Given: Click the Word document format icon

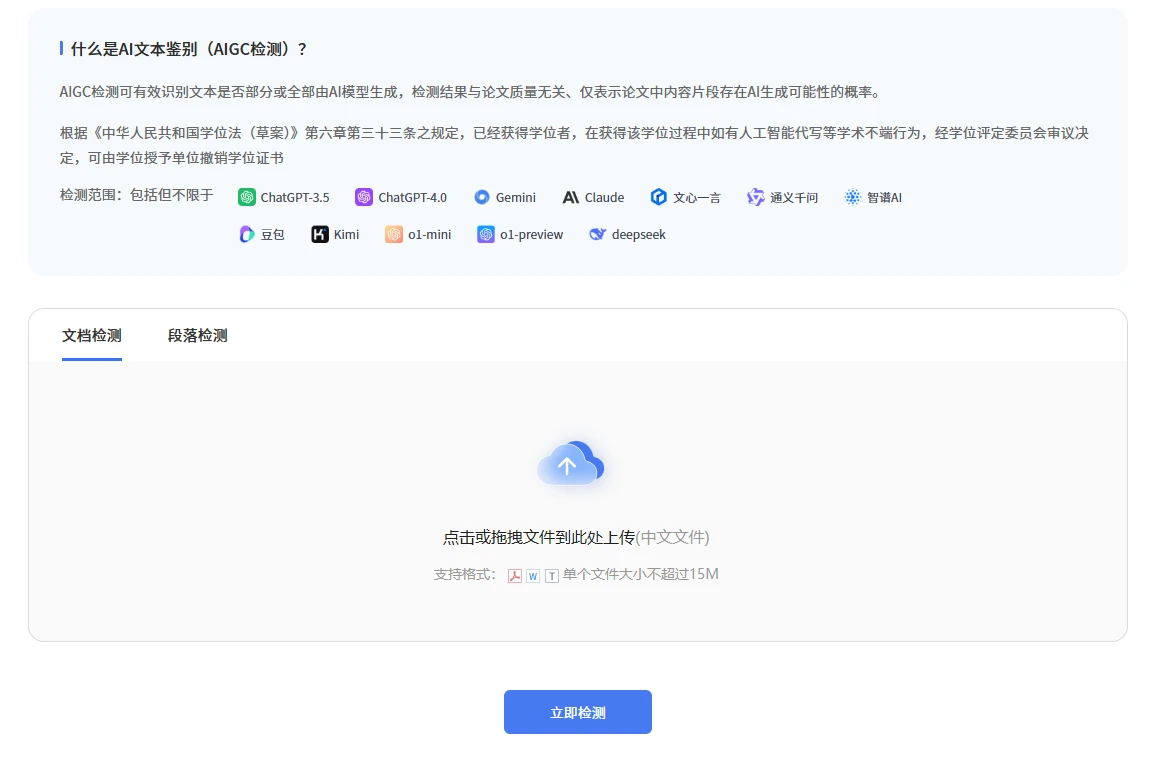Looking at the screenshot, I should pyautogui.click(x=533, y=575).
